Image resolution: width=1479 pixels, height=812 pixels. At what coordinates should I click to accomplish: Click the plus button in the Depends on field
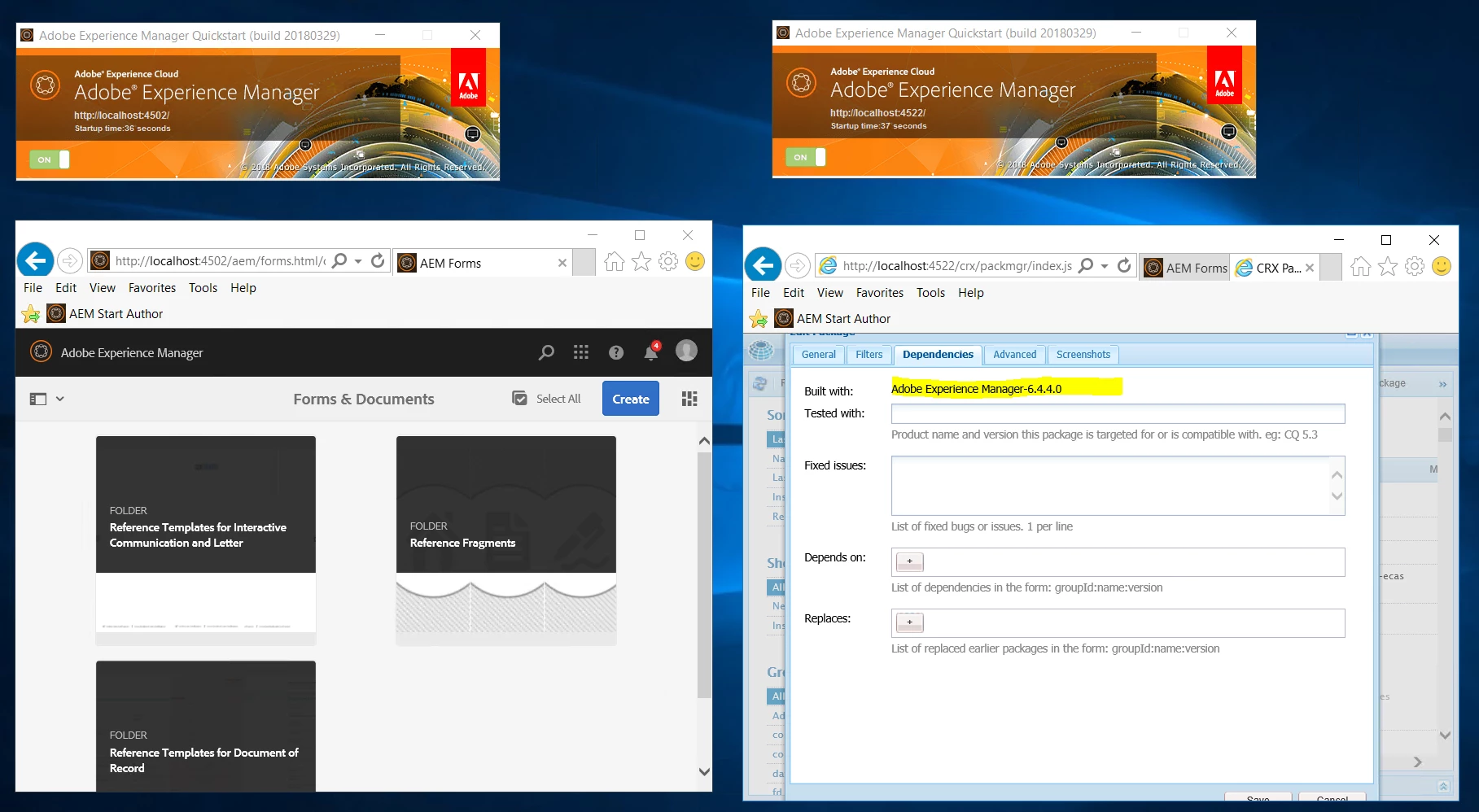[909, 561]
